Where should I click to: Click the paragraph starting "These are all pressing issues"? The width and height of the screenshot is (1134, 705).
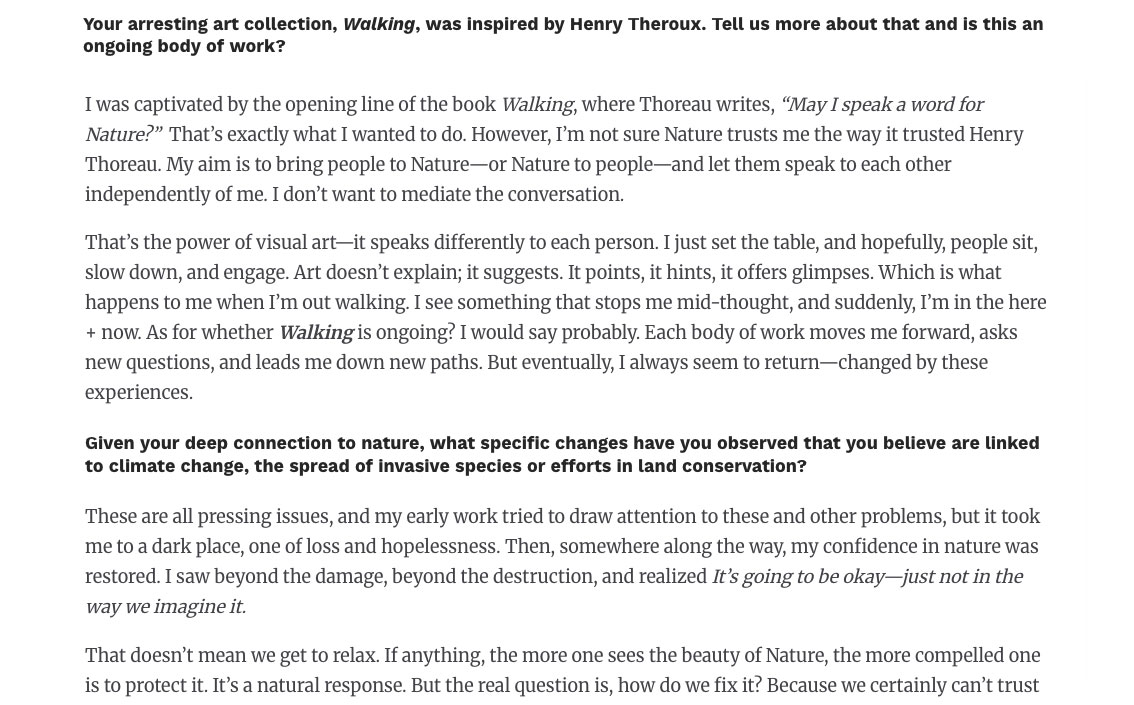[x=562, y=561]
